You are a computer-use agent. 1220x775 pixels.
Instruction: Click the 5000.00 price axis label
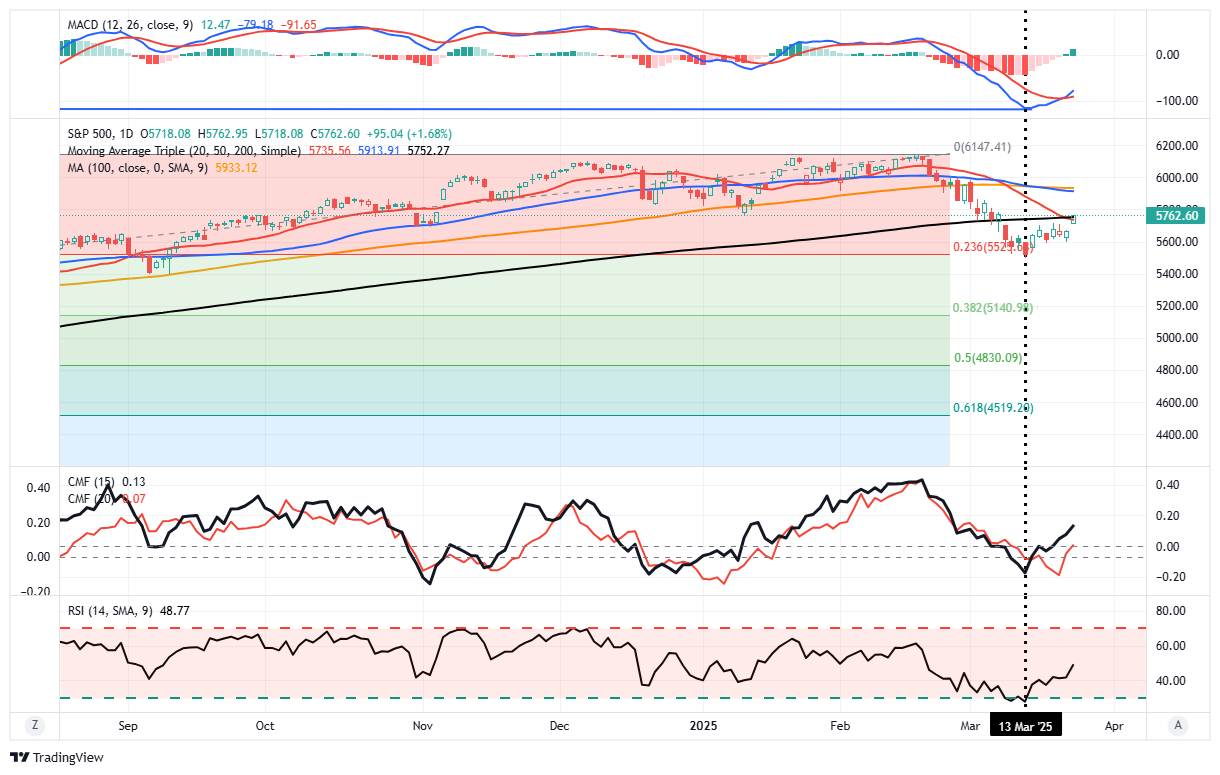(x=1176, y=338)
